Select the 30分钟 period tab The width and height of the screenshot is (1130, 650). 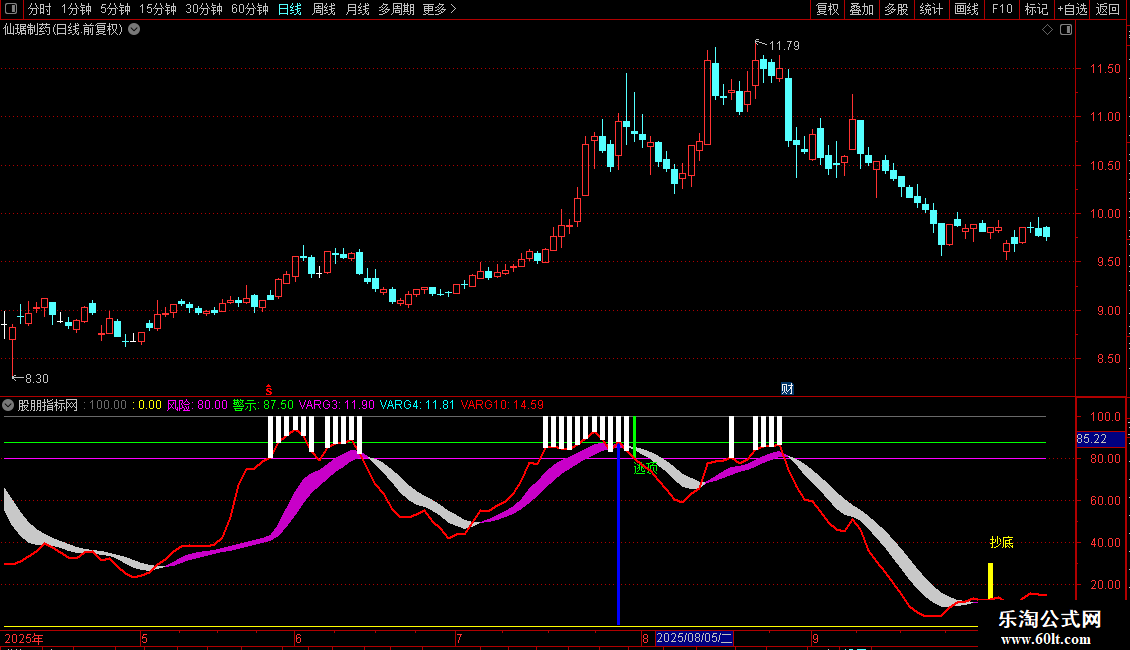pos(204,10)
